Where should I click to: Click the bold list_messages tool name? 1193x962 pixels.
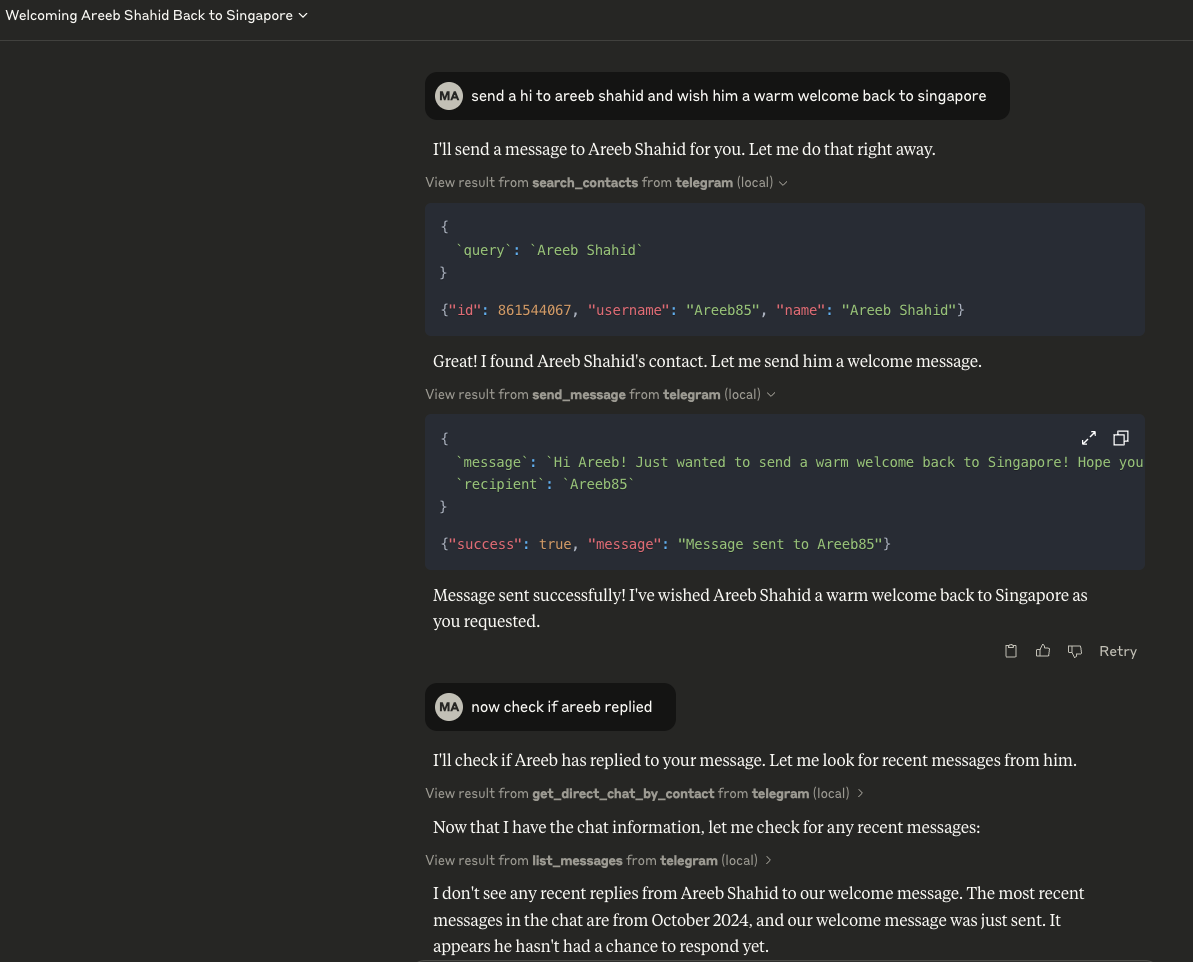[577, 860]
